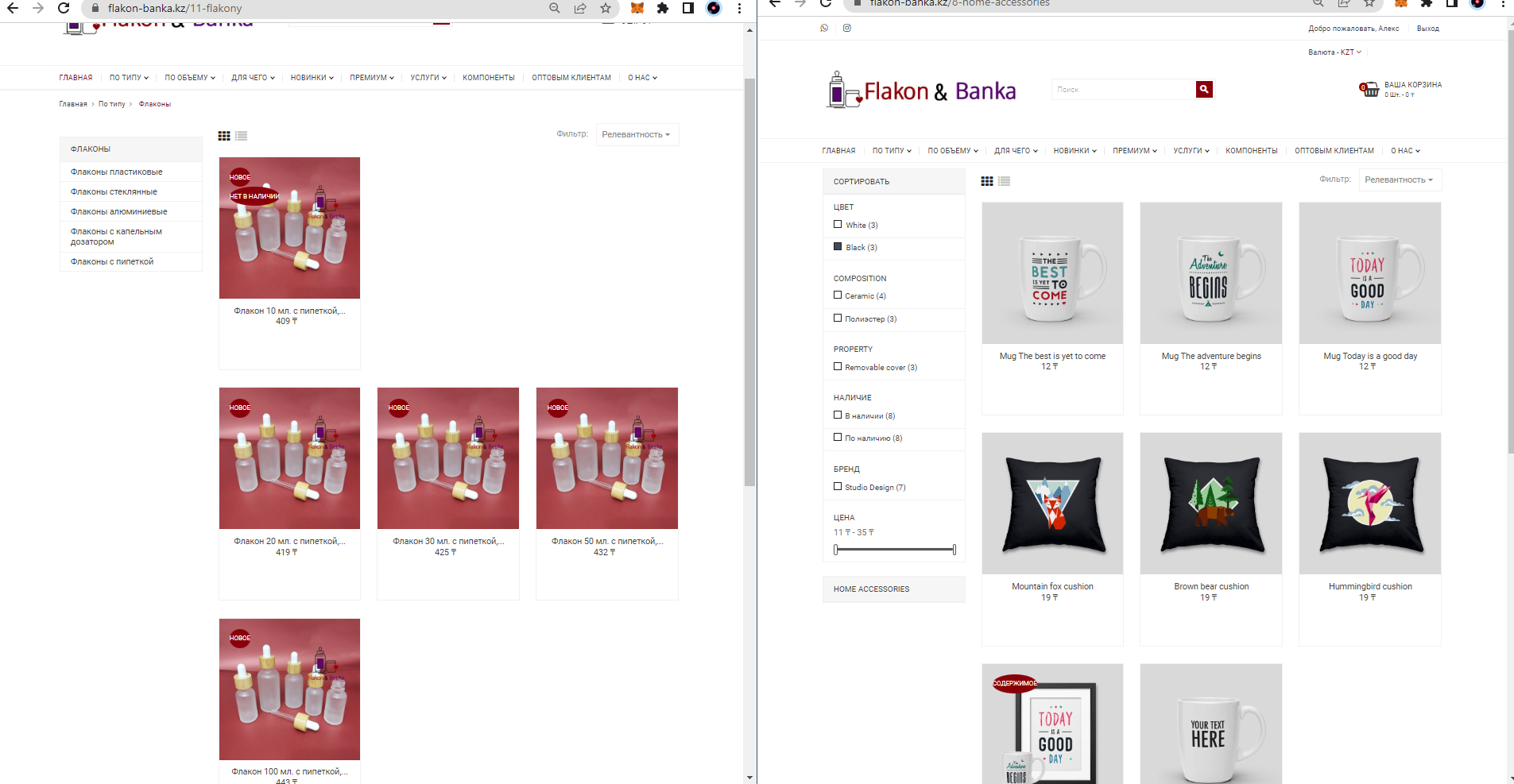The image size is (1514, 784).
Task: Check the По наличию filter
Action: [838, 437]
